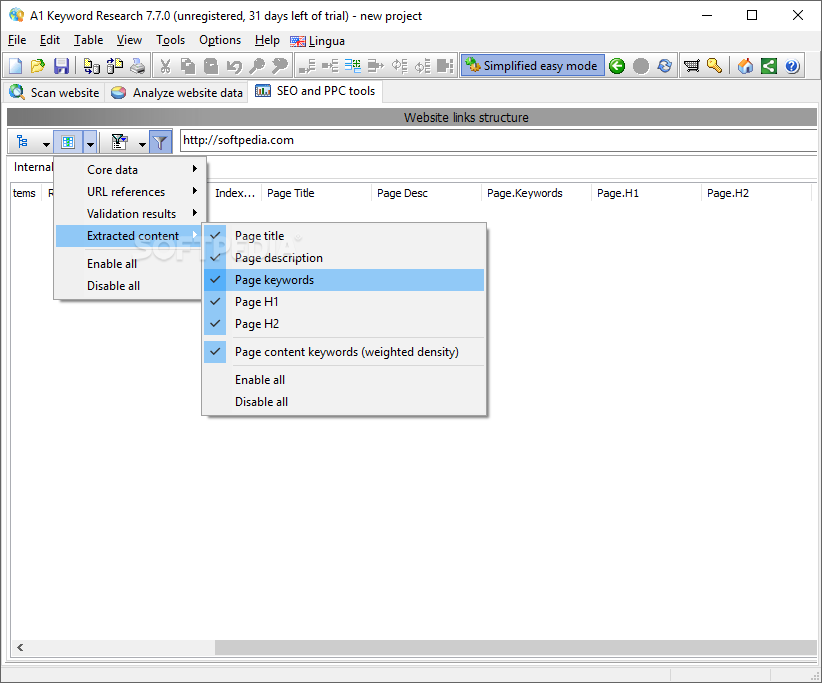This screenshot has height=683, width=822.
Task: Open dropdown arrow beside tree view icon
Action: [46, 144]
